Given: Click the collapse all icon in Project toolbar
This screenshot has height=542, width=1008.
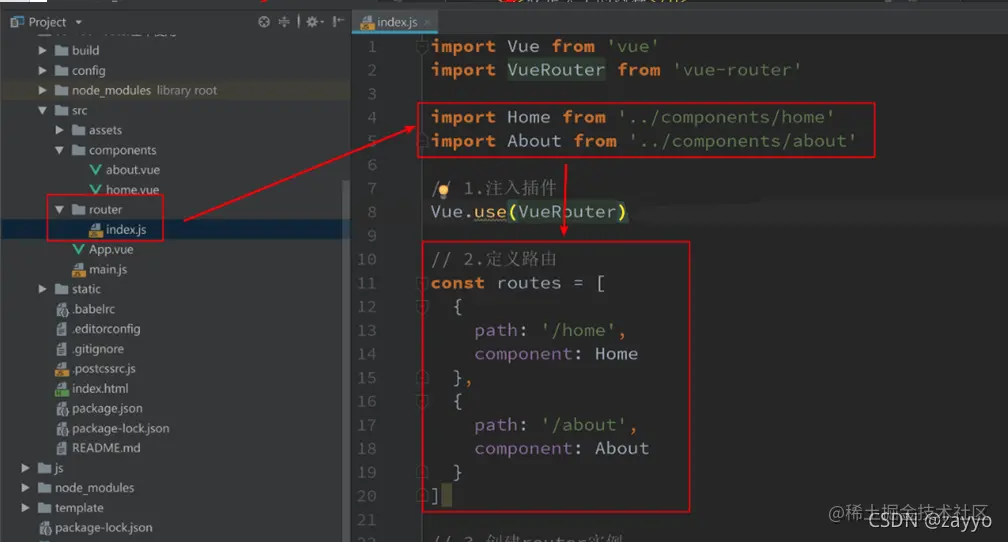Looking at the screenshot, I should (x=284, y=22).
